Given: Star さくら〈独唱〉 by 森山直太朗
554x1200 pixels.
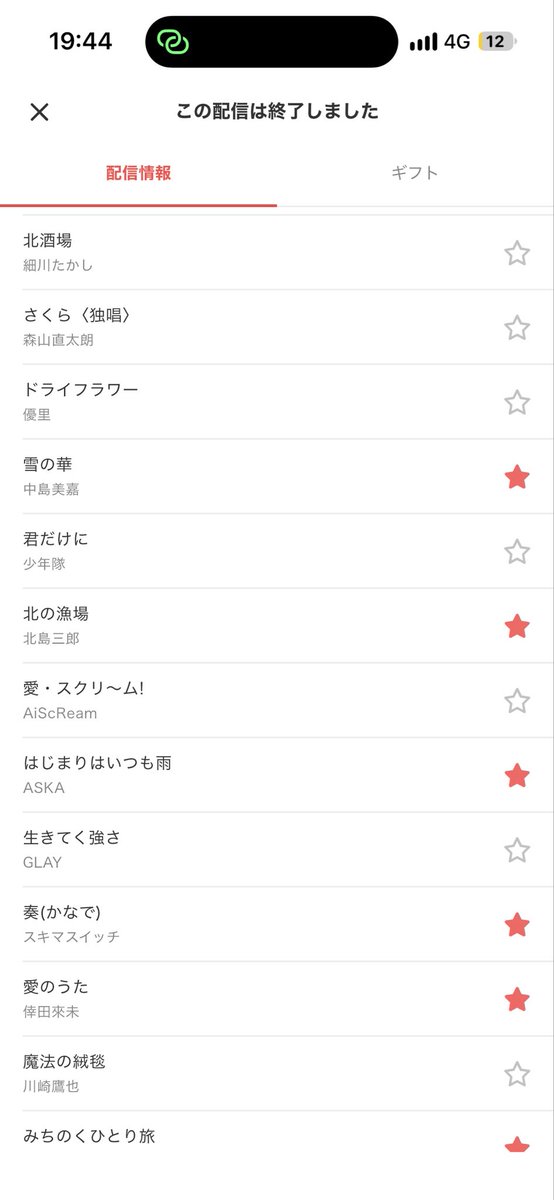Looking at the screenshot, I should (516, 327).
